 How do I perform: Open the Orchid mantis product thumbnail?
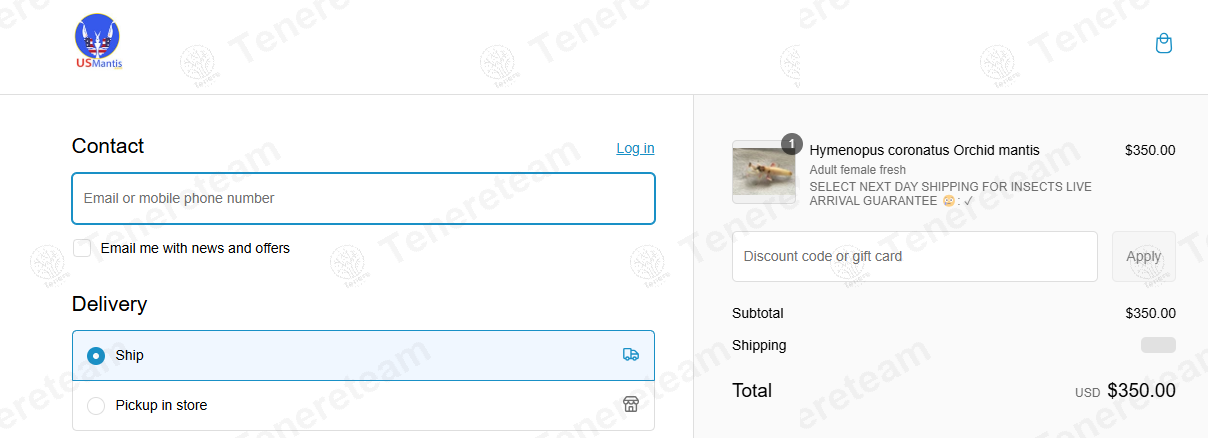764,172
